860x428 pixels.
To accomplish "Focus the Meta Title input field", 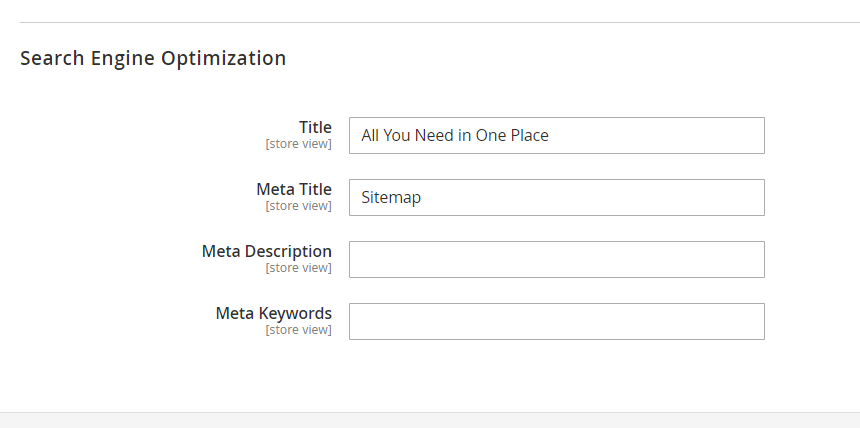I will pos(557,198).
